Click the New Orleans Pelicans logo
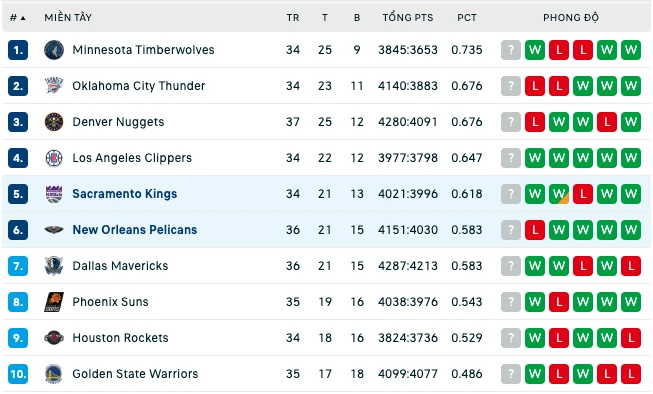The image size is (653, 394). point(54,230)
